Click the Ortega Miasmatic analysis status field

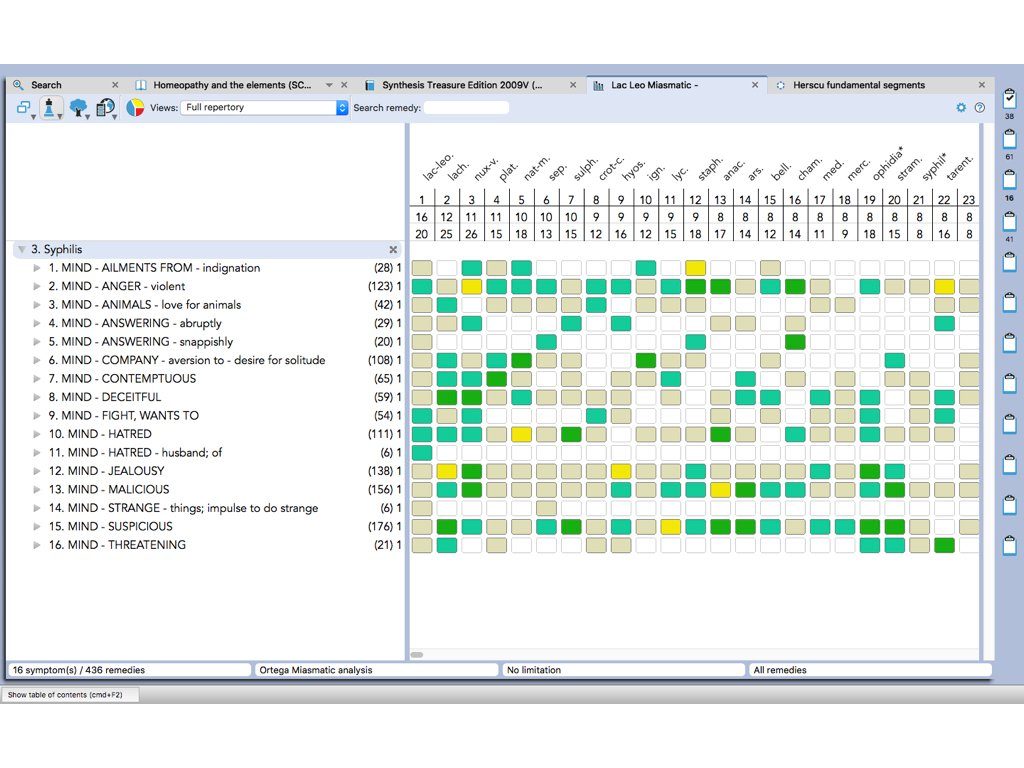pyautogui.click(x=376, y=670)
